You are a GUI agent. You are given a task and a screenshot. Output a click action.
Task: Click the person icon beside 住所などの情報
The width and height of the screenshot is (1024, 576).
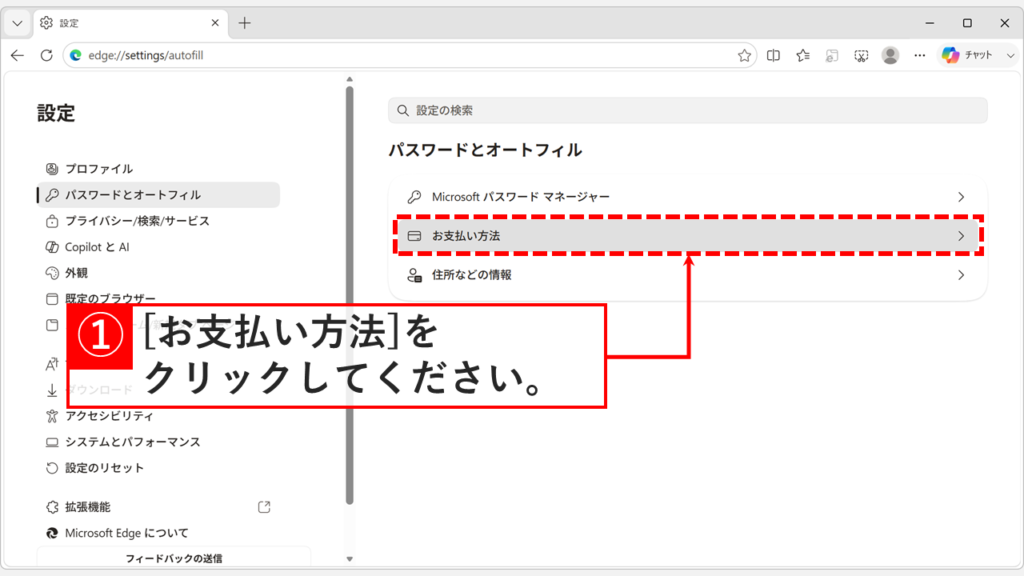(x=414, y=275)
